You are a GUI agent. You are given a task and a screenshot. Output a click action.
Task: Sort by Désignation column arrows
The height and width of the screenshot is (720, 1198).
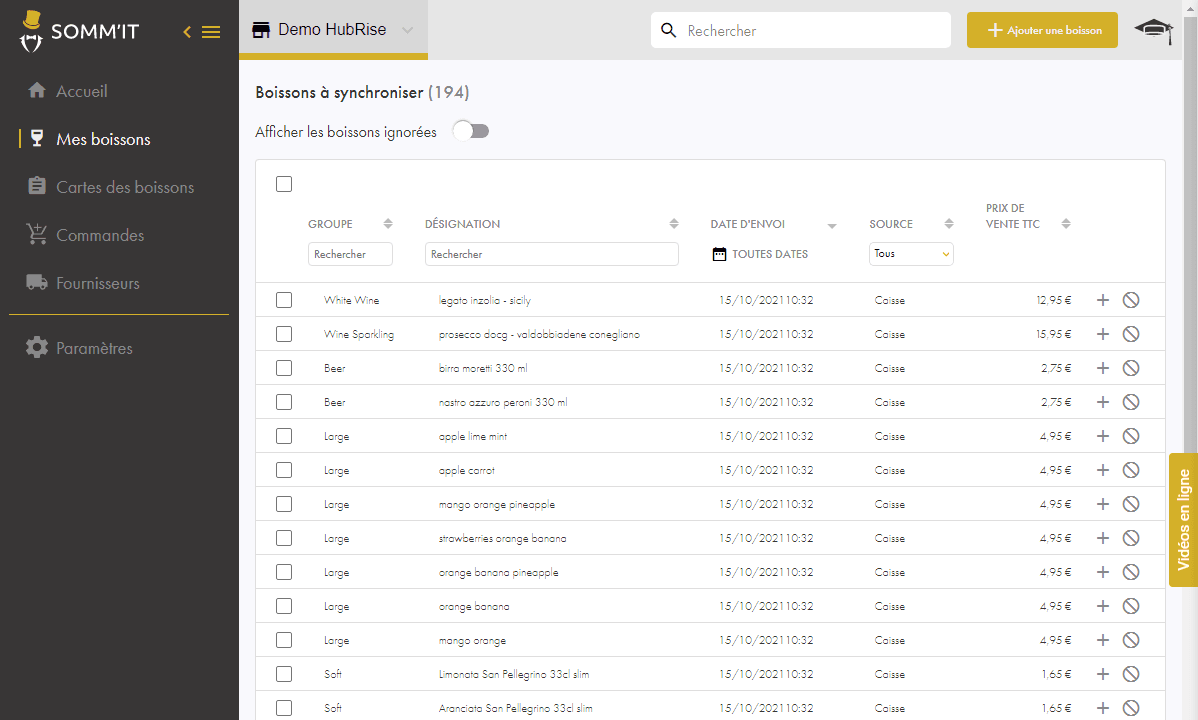[674, 224]
